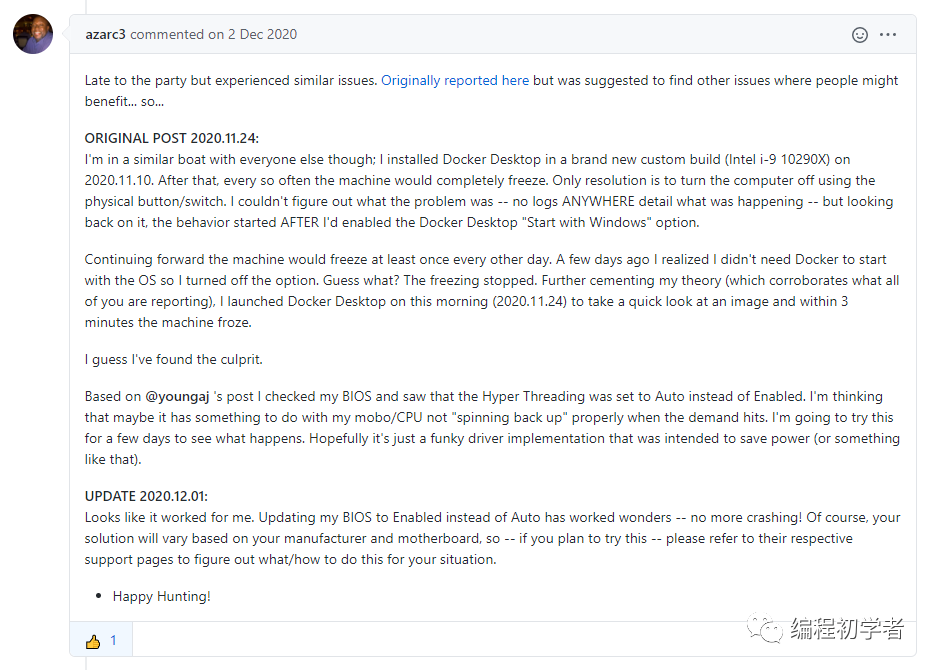Follow the 'Originally reported here' link

point(455,80)
